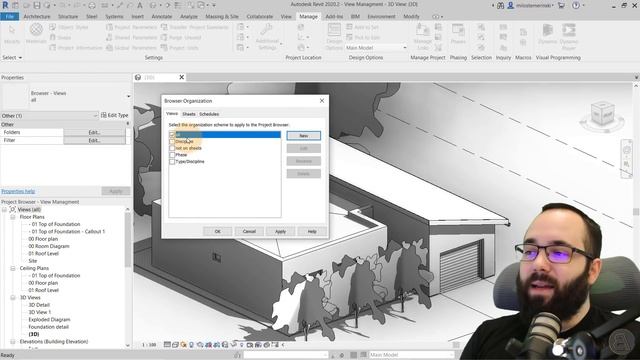Check the Type/Discipline checkbox

click(172, 162)
